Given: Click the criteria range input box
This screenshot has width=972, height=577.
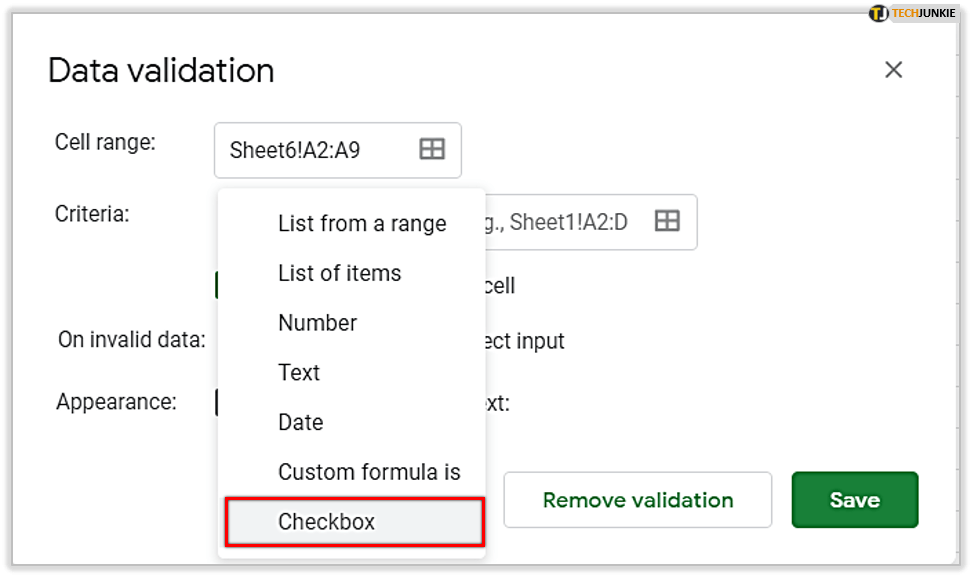Looking at the screenshot, I should click(x=570, y=222).
